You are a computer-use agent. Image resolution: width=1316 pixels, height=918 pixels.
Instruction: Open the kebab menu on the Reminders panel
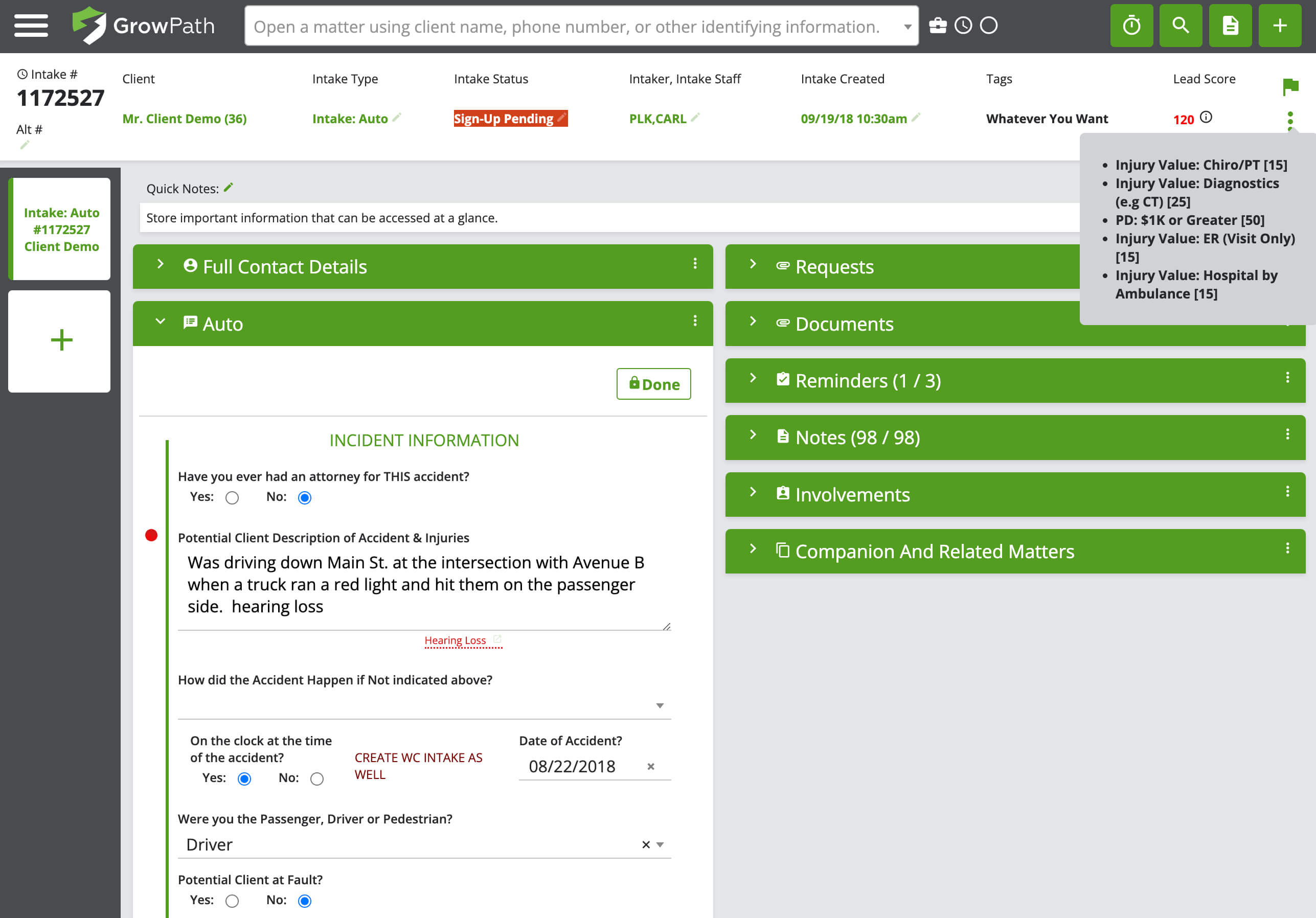(x=1288, y=378)
